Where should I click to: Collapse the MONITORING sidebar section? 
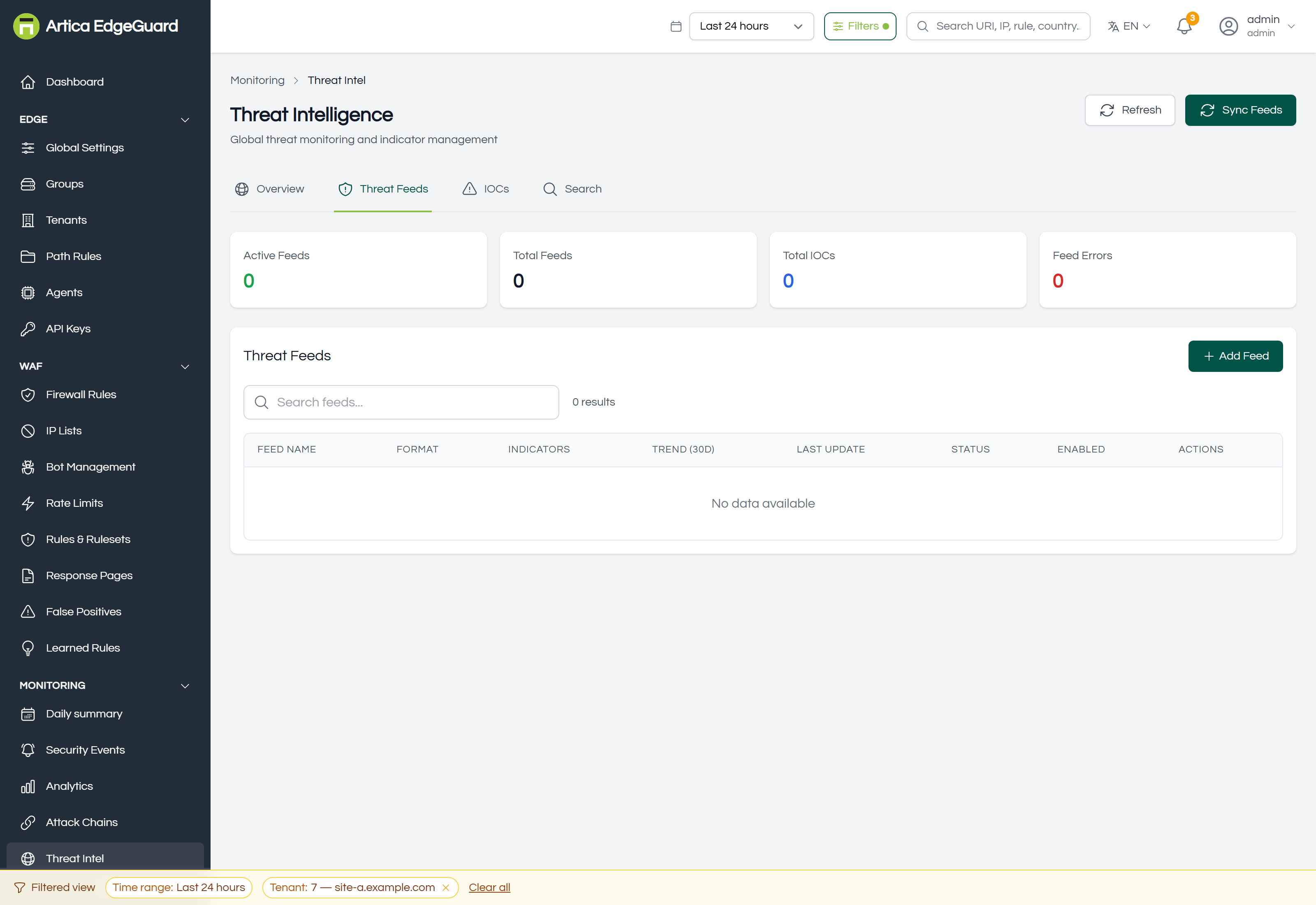tap(105, 686)
